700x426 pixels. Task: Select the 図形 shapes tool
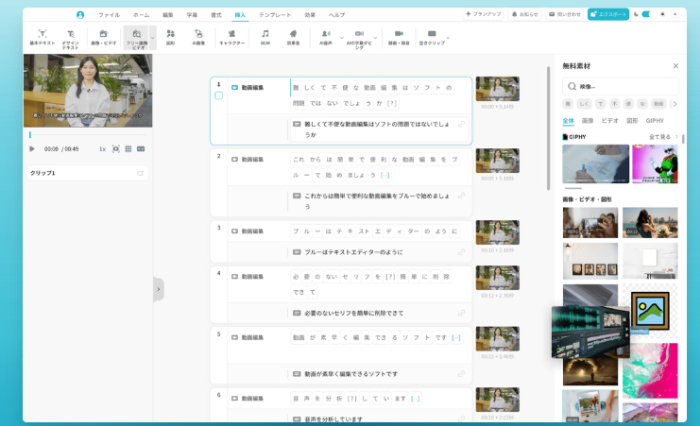[171, 38]
